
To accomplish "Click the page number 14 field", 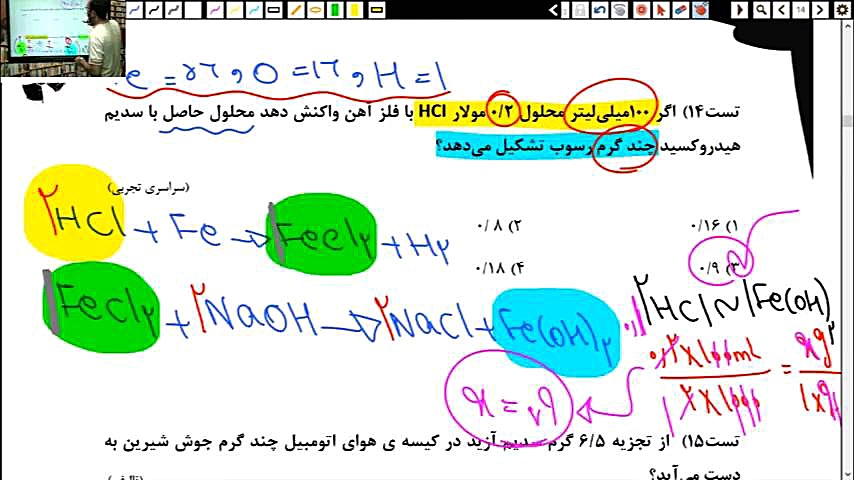I will point(801,10).
